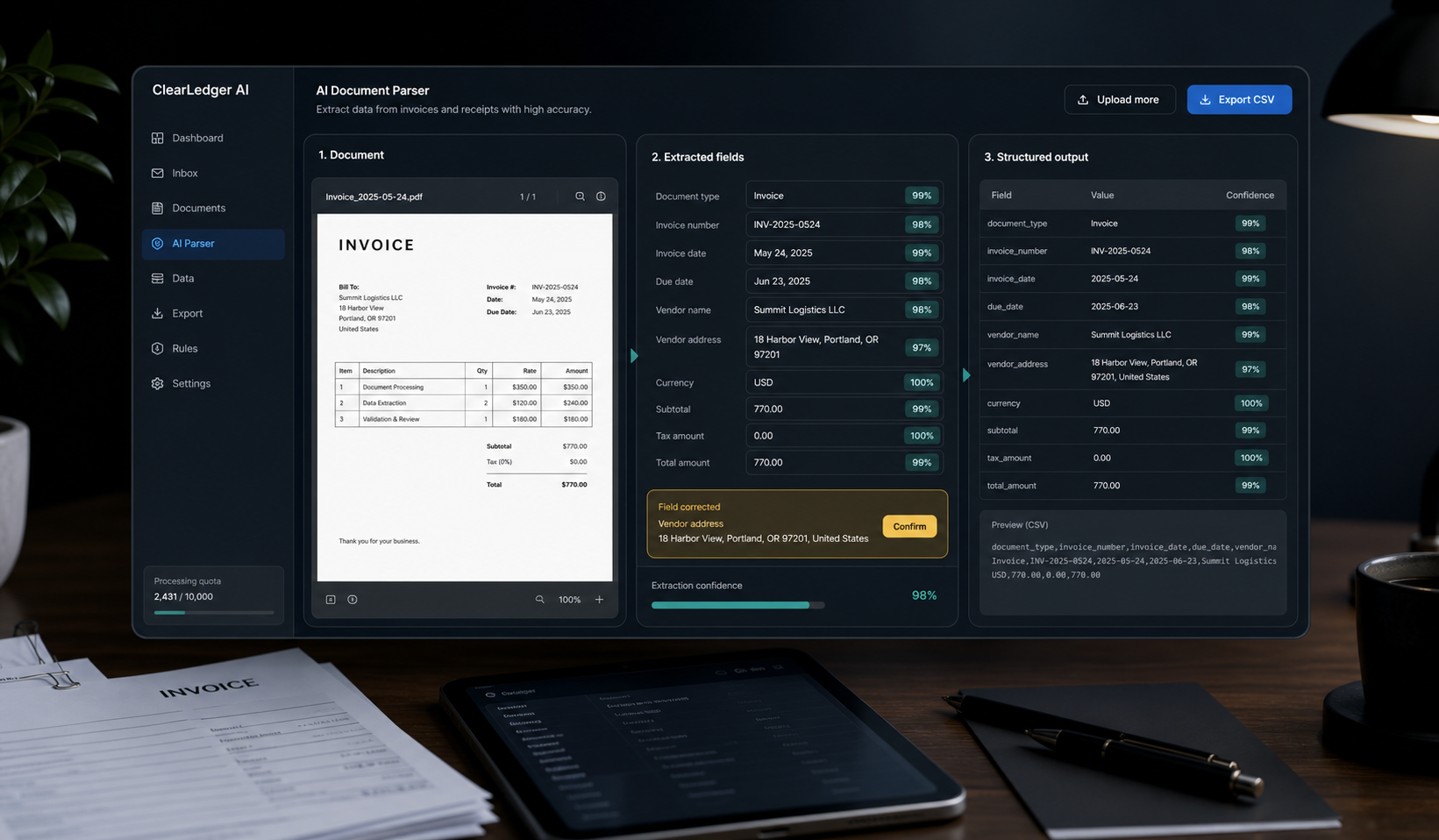Screen dimensions: 1439x840
Task: Click the subtotal cell in Structured output
Action: tap(1002, 431)
